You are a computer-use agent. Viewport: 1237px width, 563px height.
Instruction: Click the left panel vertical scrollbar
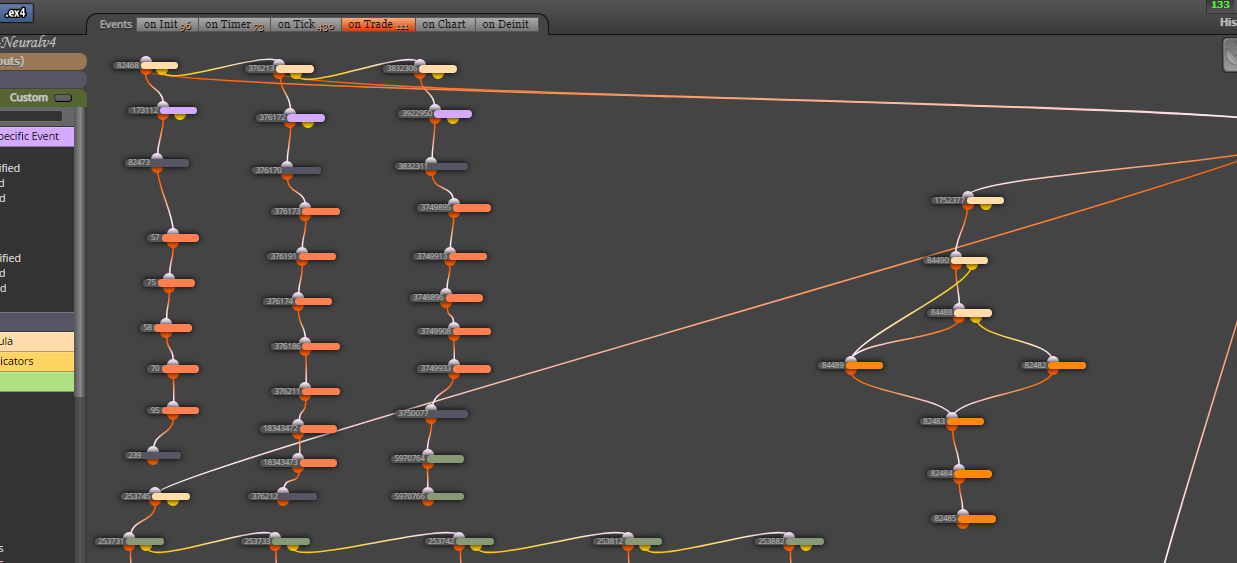coord(80,250)
